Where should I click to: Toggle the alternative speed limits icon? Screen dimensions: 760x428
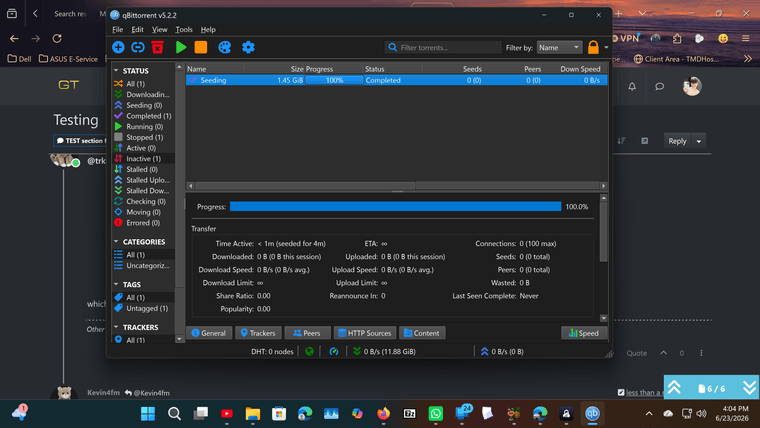click(x=333, y=351)
